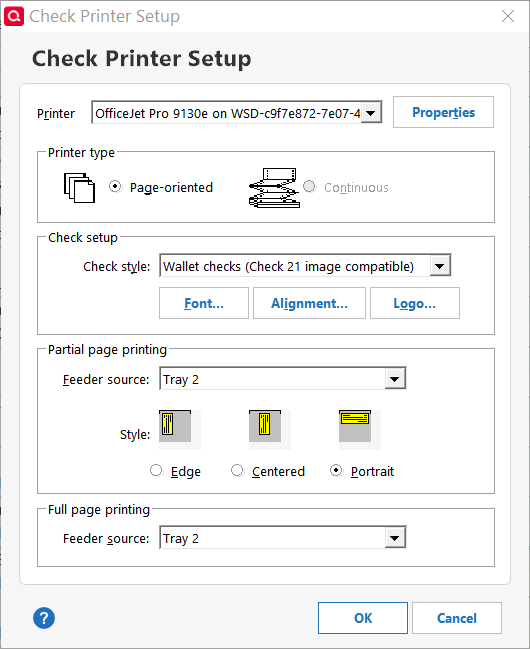Click the Font... button
This screenshot has width=530, height=649.
[x=204, y=303]
